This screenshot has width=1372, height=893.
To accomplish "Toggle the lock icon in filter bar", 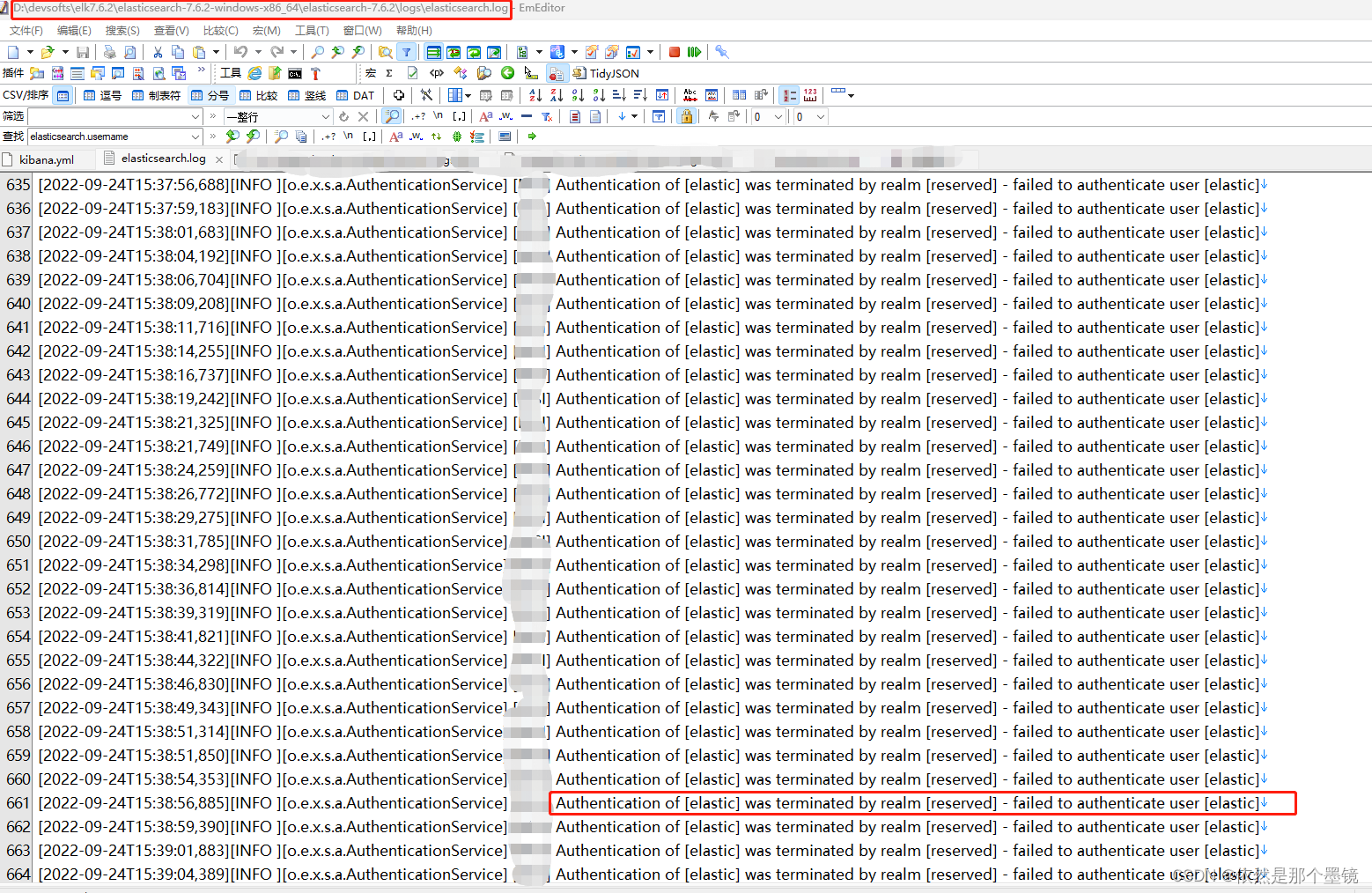I will tap(687, 116).
